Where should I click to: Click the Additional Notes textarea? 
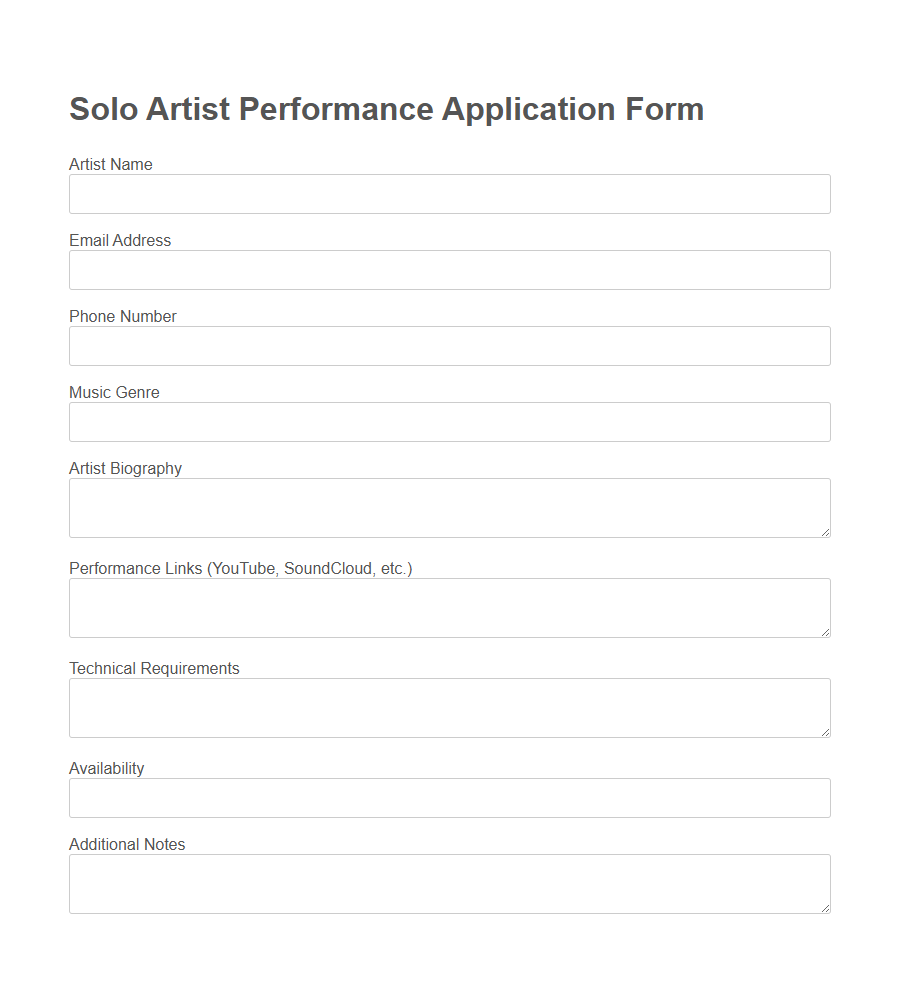tap(449, 883)
